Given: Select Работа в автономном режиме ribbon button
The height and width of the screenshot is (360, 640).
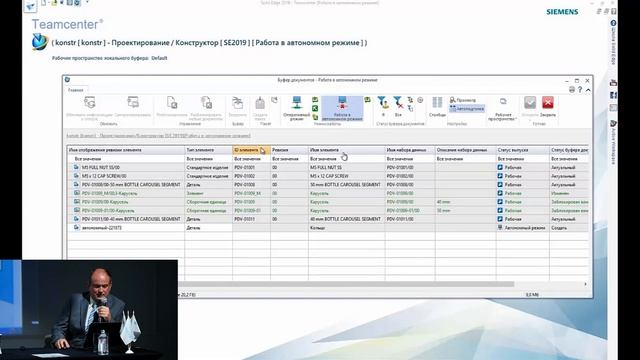Looking at the screenshot, I should point(342,109).
